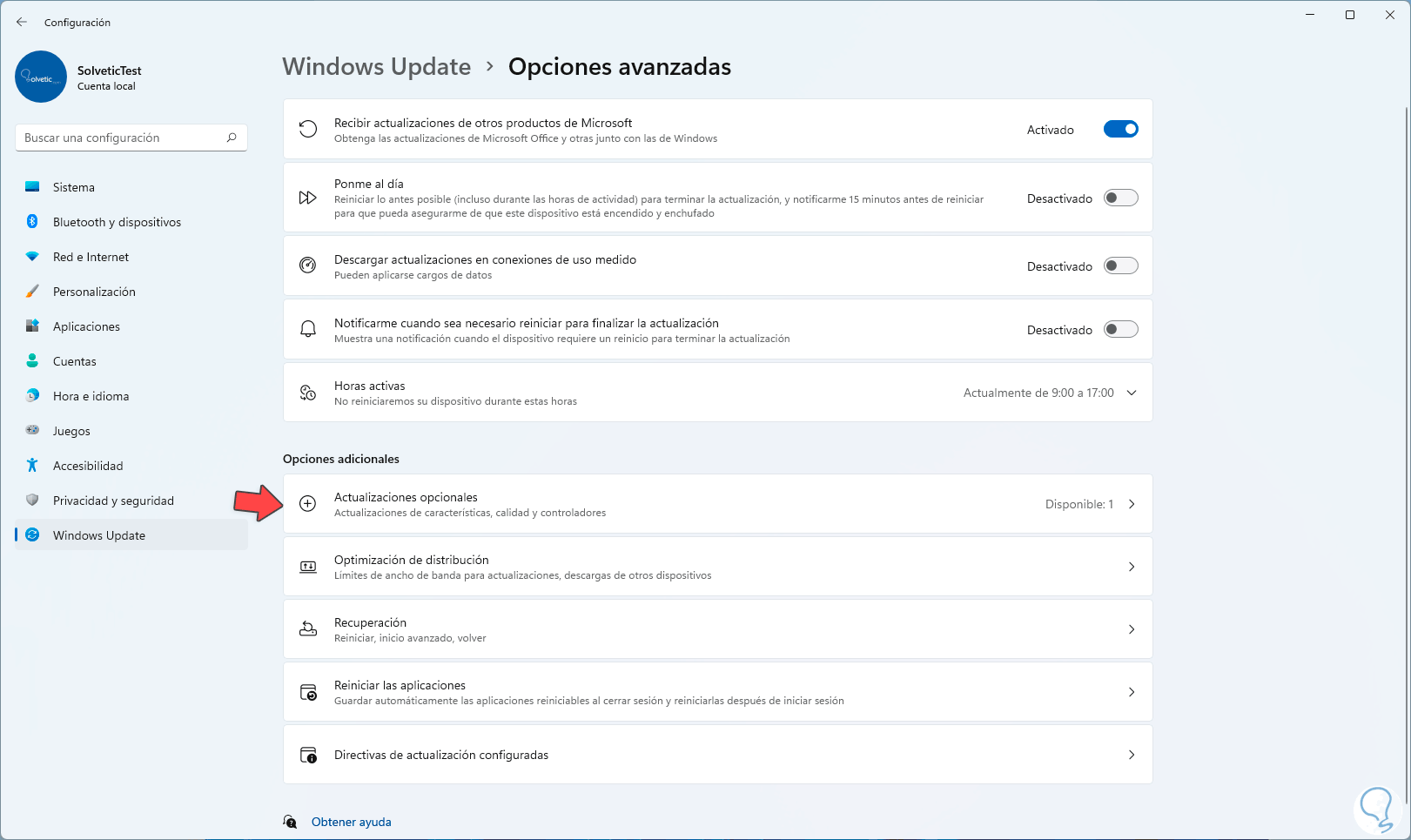
Task: Click the bell icon beside Notificarme
Action: click(307, 329)
